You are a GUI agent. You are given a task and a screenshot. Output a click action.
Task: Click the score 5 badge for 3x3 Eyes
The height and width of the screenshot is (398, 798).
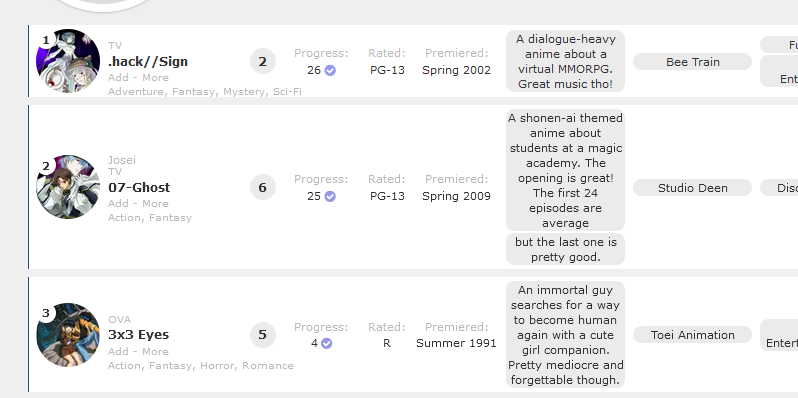click(263, 335)
